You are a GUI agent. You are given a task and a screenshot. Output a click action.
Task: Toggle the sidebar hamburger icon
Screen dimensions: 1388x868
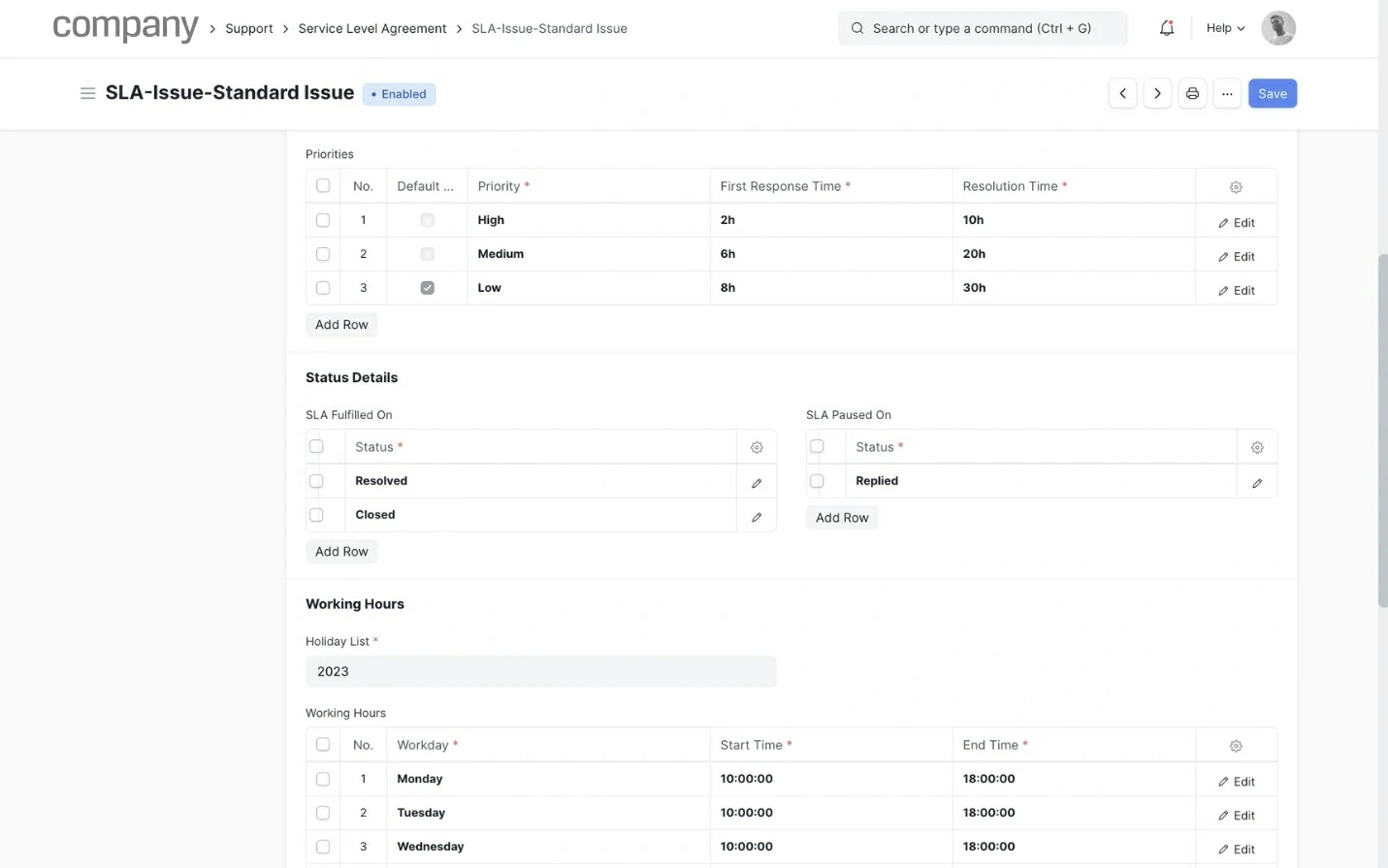pos(87,93)
